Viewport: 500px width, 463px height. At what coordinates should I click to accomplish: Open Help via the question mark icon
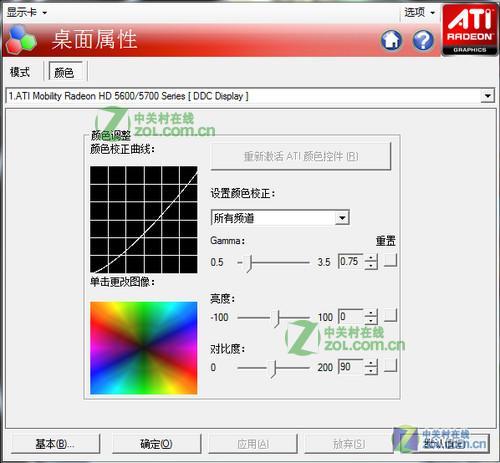point(423,40)
